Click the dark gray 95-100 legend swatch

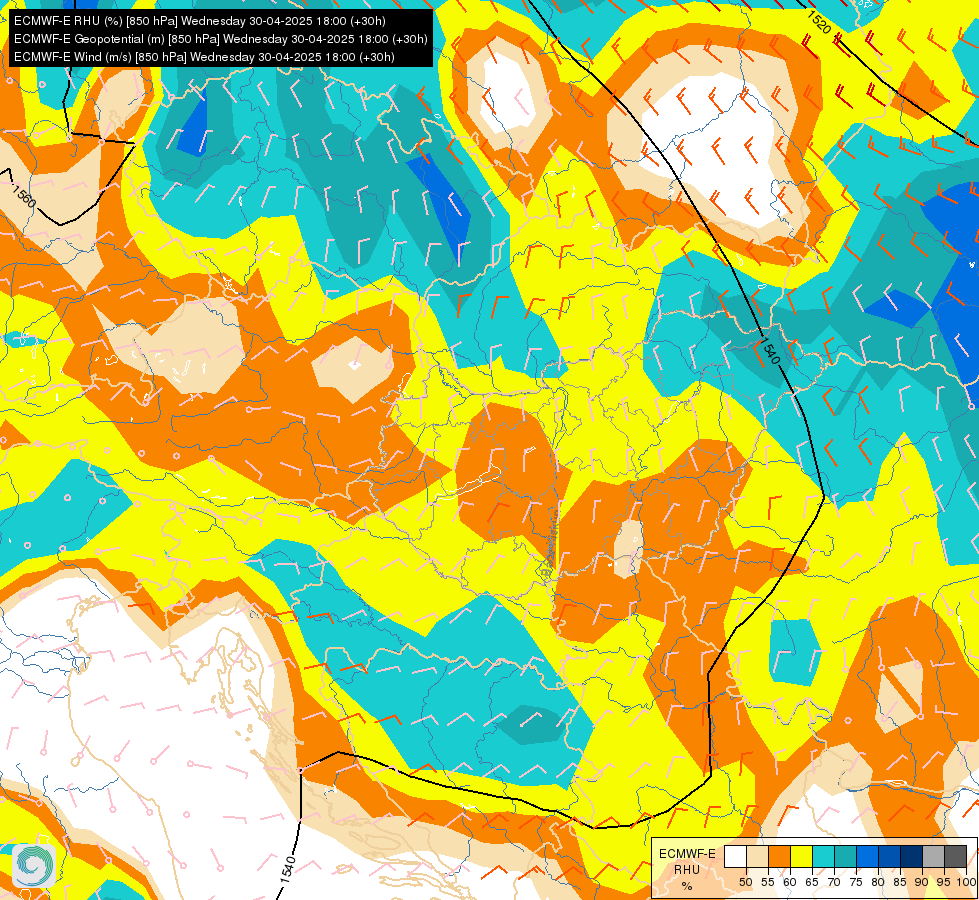click(955, 856)
